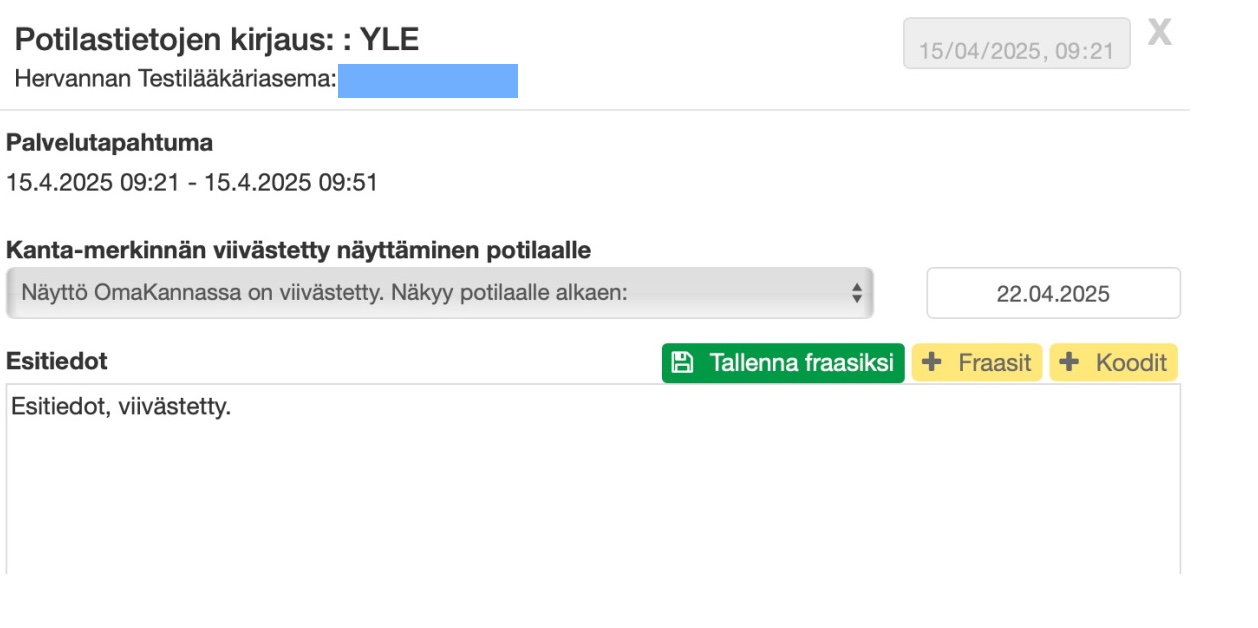Image resolution: width=1258 pixels, height=628 pixels.
Task: Open the Koodit code list
Action: (1114, 362)
